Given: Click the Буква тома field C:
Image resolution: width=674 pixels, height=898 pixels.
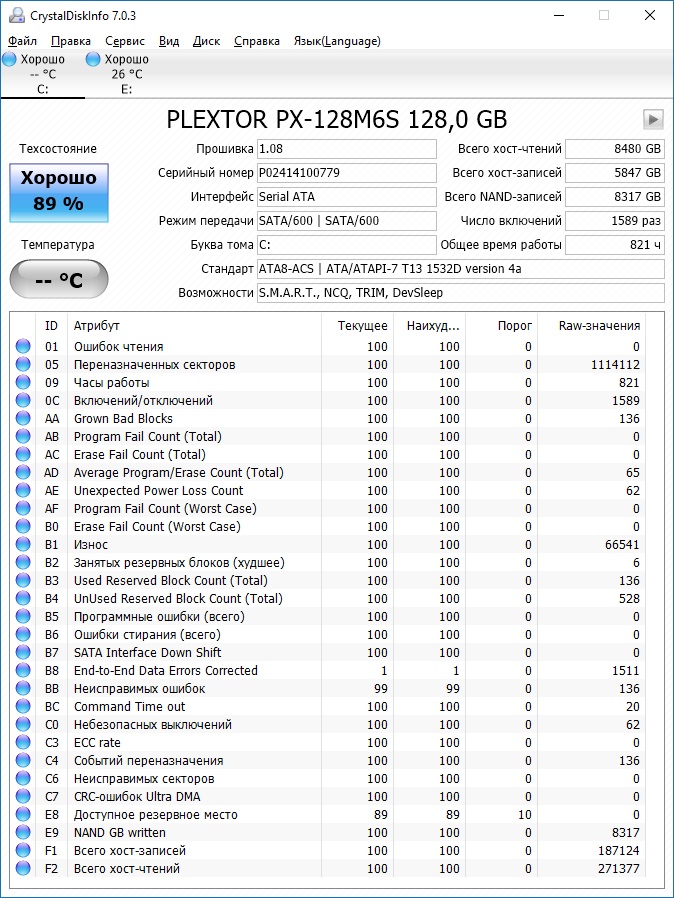Looking at the screenshot, I should point(346,245).
